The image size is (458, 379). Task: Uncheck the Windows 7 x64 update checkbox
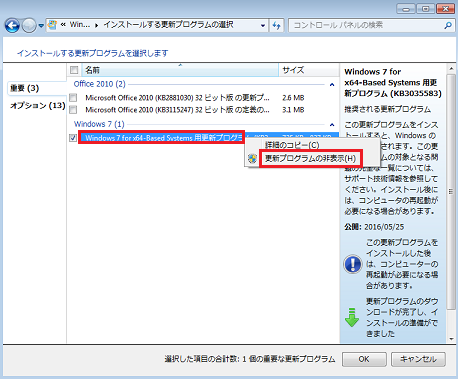[x=73, y=138]
